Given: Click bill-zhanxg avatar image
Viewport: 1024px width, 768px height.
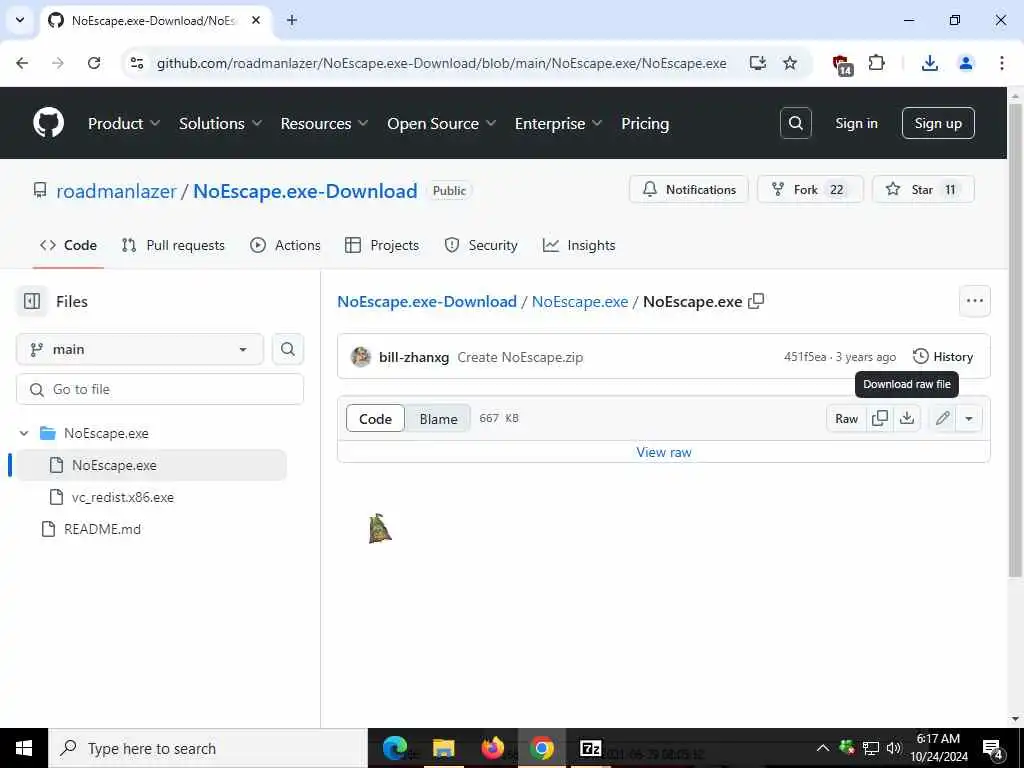Looking at the screenshot, I should point(360,357).
